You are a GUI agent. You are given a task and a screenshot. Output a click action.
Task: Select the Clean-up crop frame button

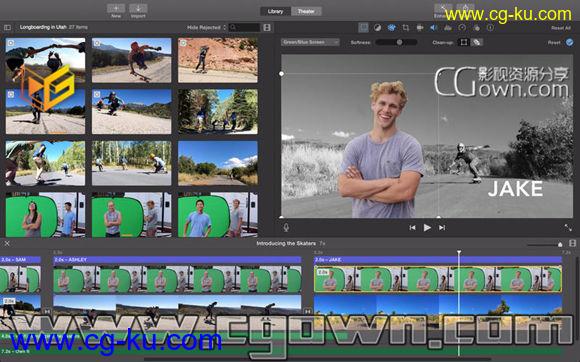(x=463, y=42)
